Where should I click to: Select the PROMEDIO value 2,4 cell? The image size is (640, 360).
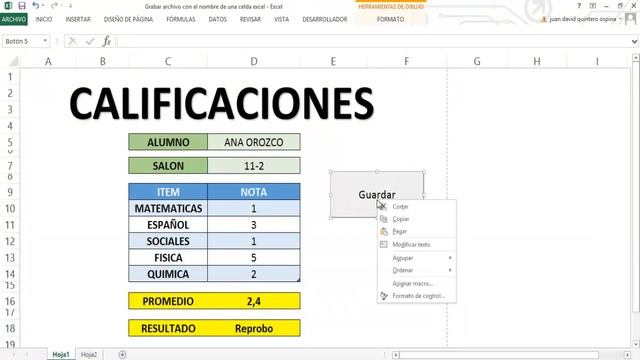pos(253,301)
